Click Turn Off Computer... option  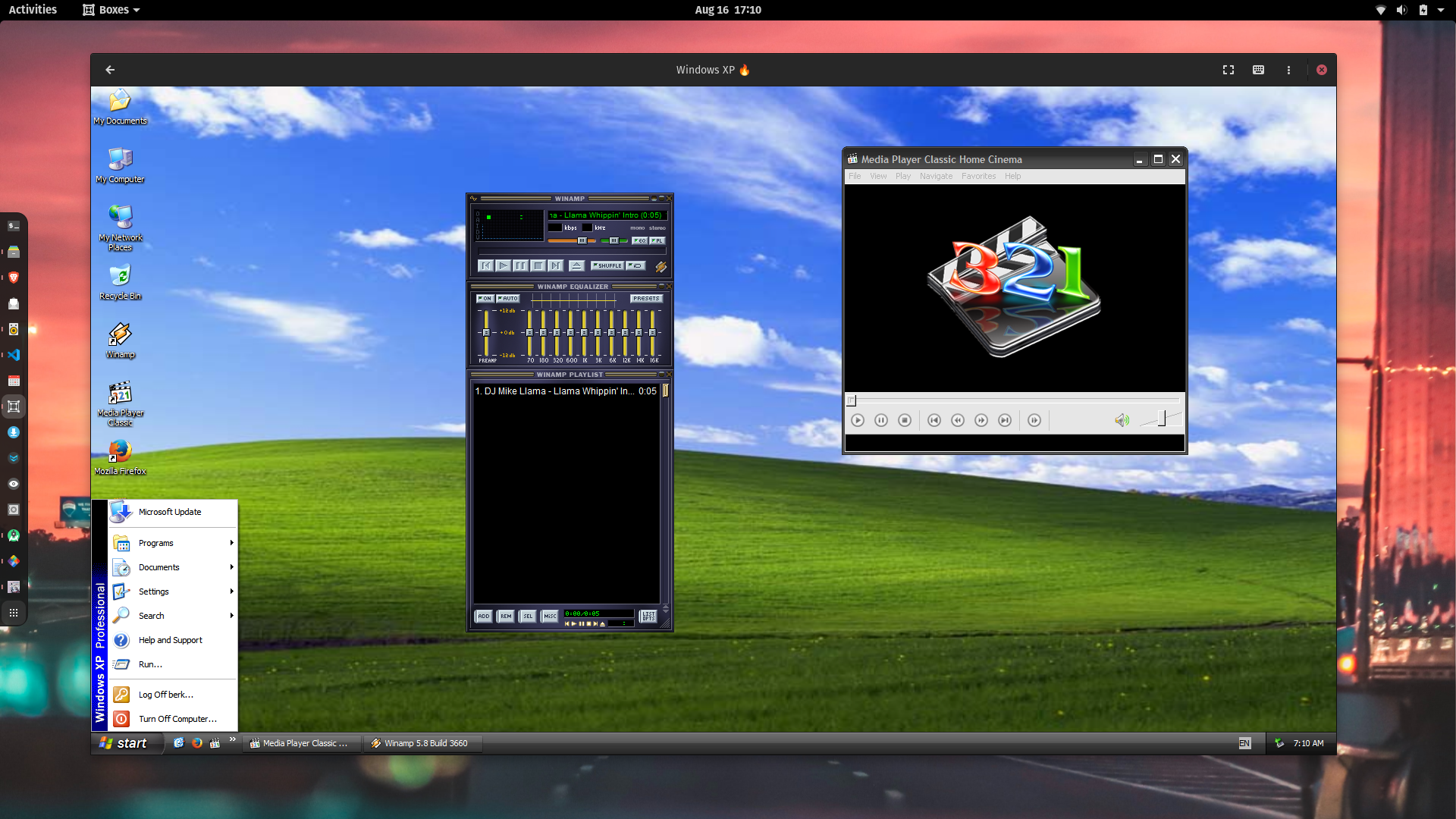(x=177, y=718)
